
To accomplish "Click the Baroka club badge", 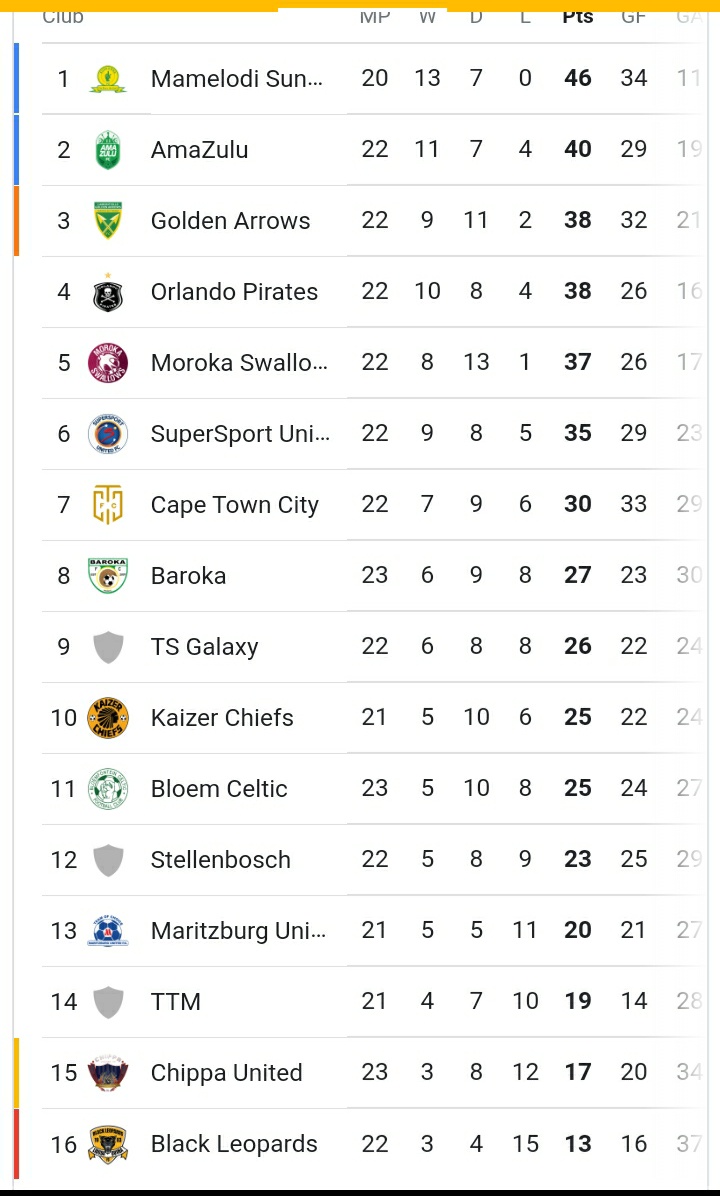I will click(108, 576).
